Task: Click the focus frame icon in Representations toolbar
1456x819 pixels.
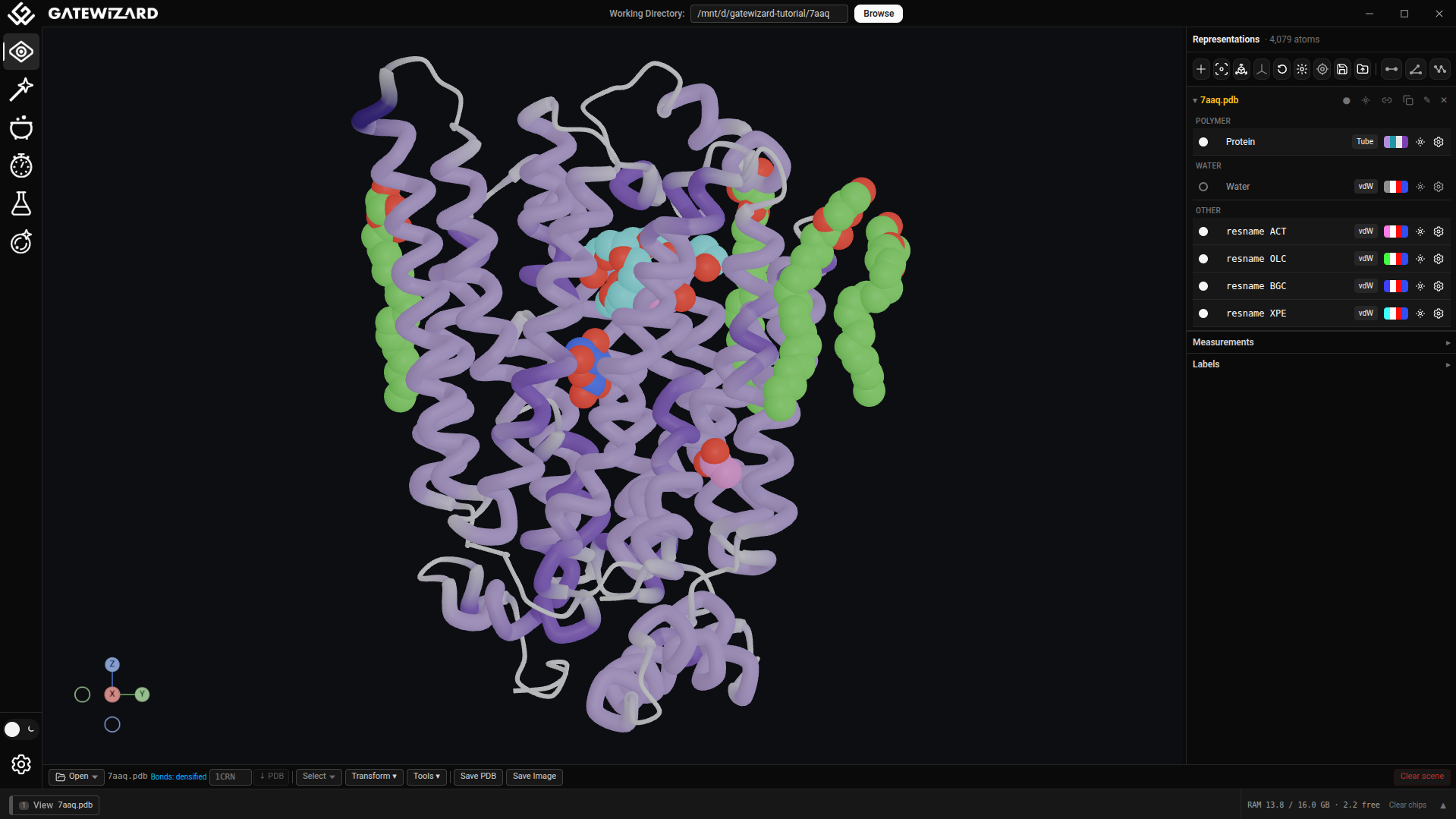Action: click(x=1222, y=69)
